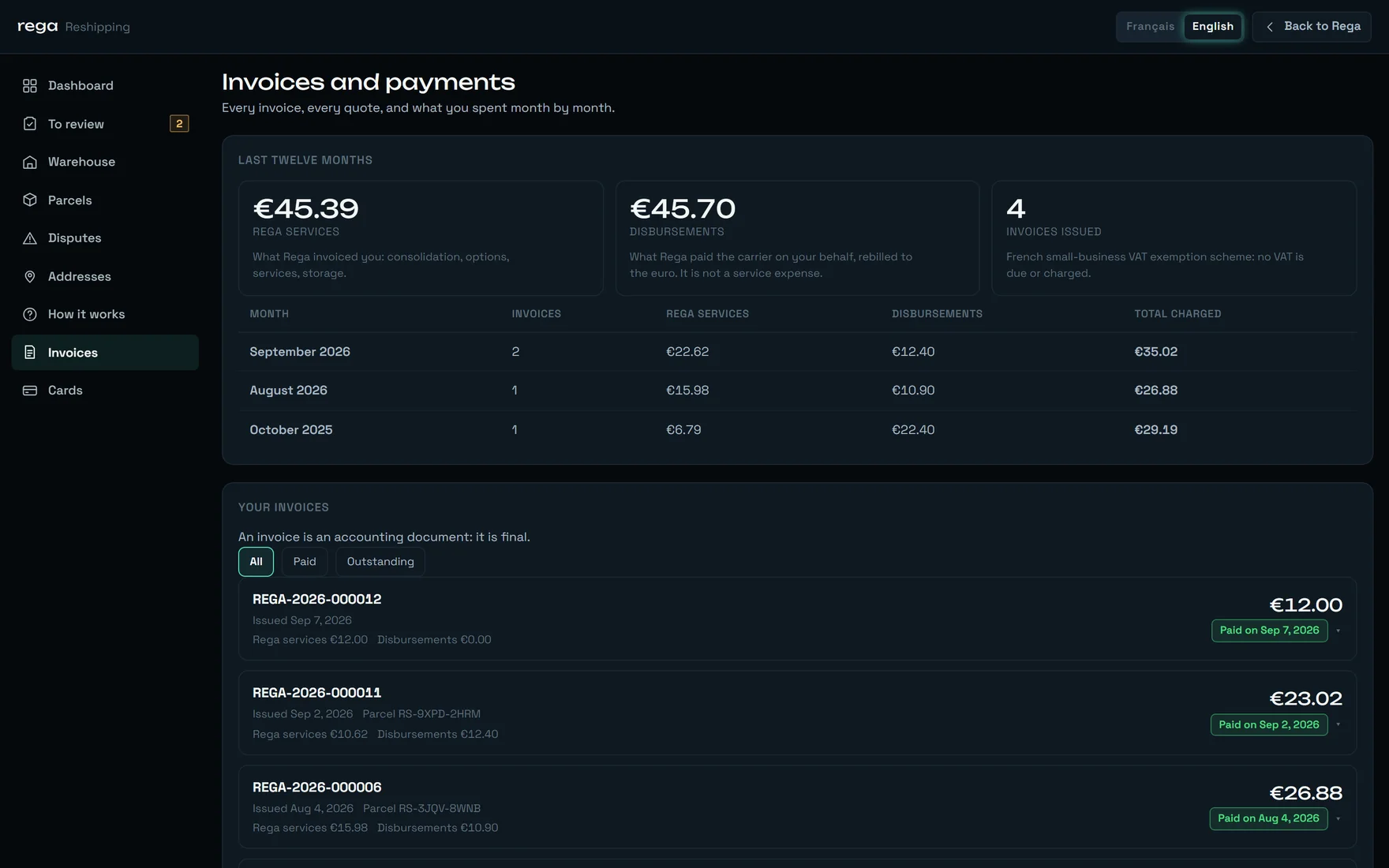Screen dimensions: 1389x868
Task: Filter invoices by Paid
Action: click(x=305, y=562)
